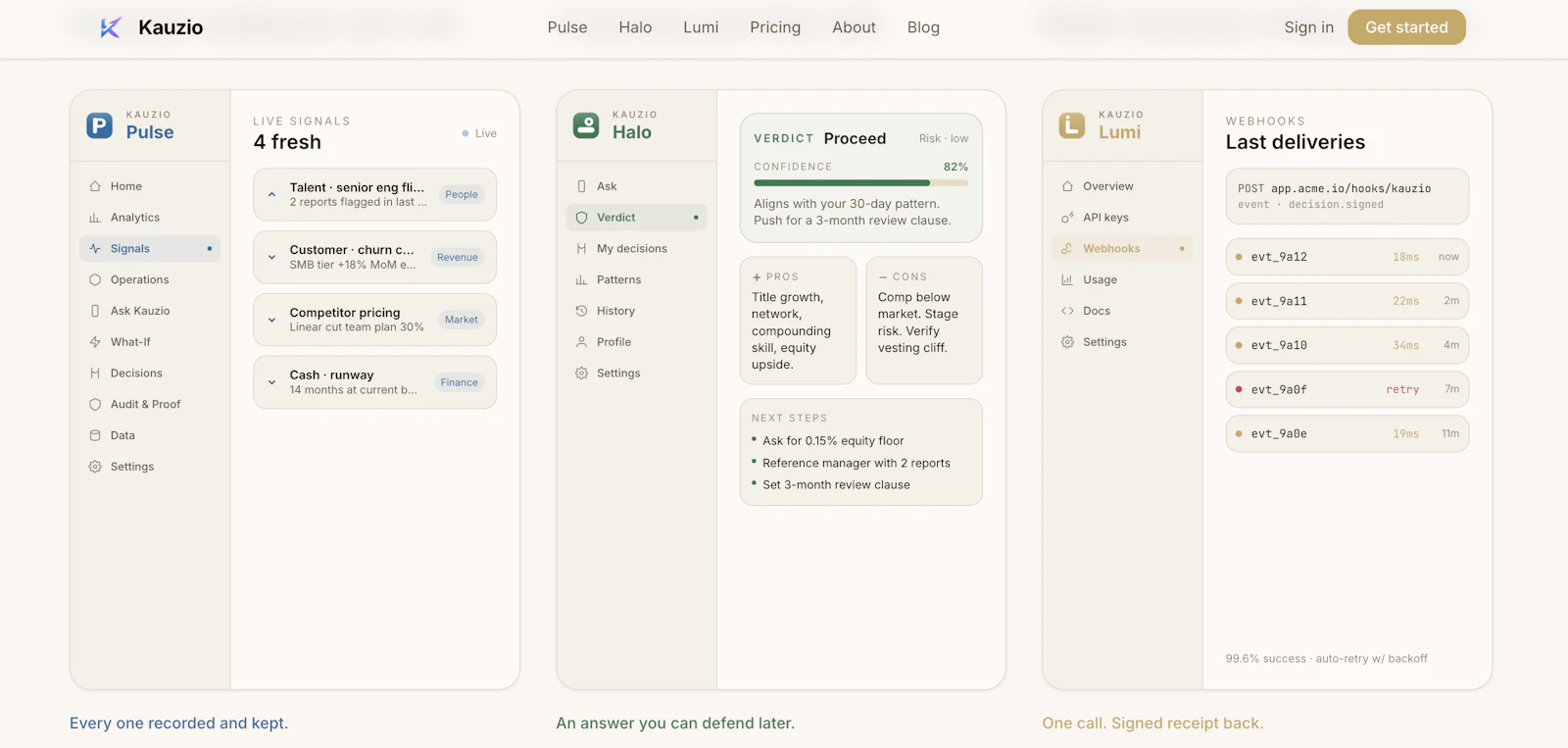1568x748 pixels.
Task: Click the People tag on Talent signal
Action: (x=462, y=194)
